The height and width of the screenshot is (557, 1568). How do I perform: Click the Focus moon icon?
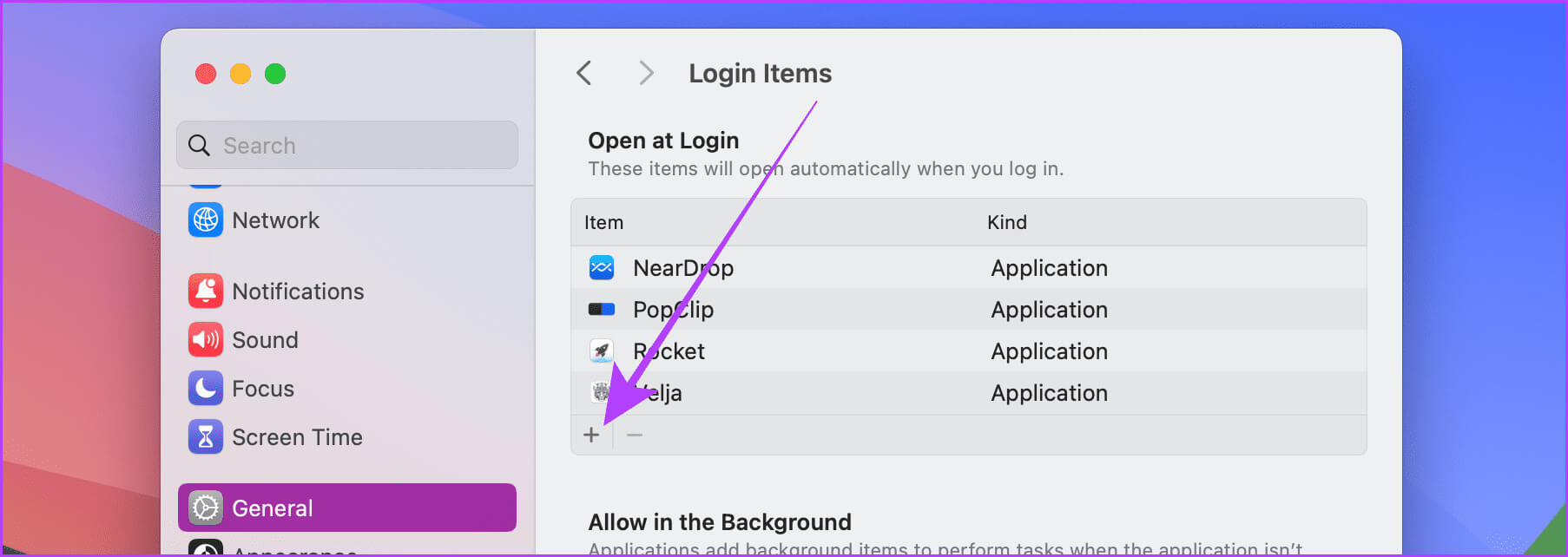[206, 389]
